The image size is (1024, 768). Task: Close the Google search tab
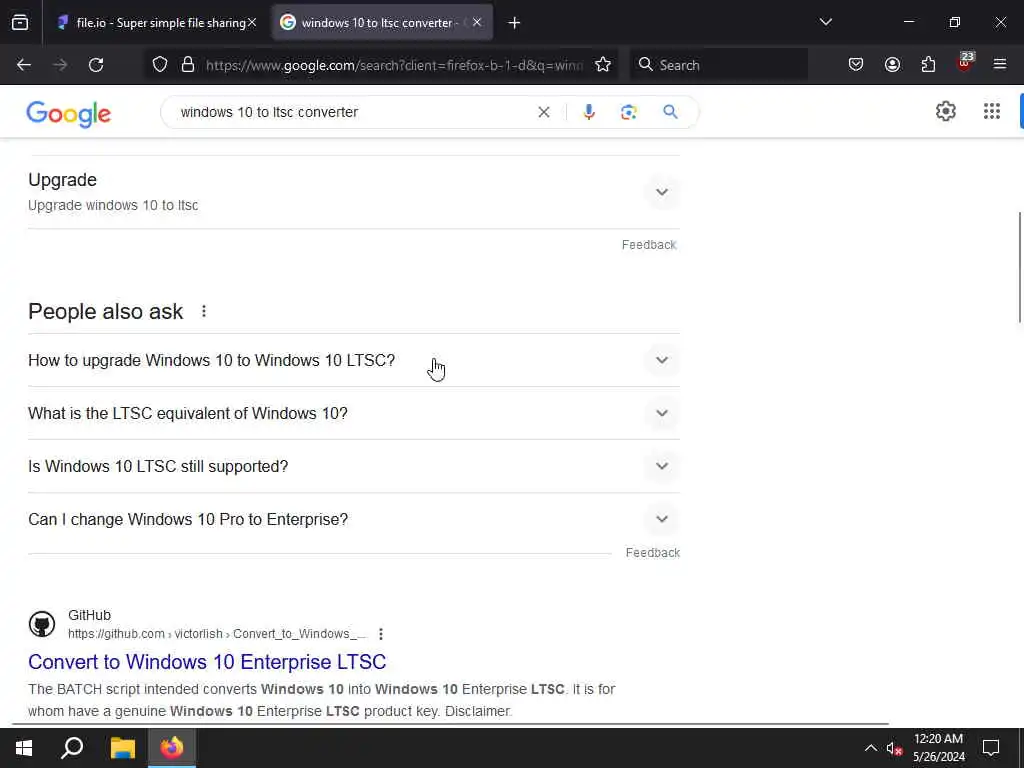[477, 22]
